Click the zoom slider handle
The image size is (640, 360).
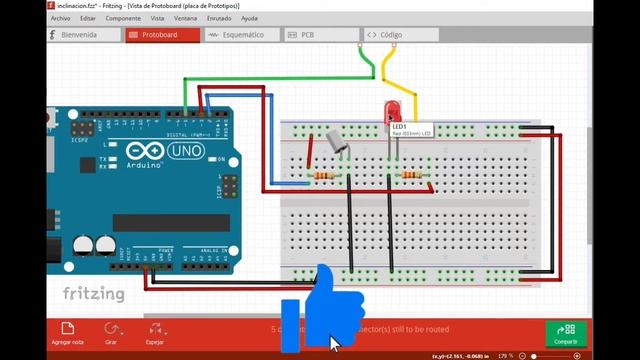(533, 356)
